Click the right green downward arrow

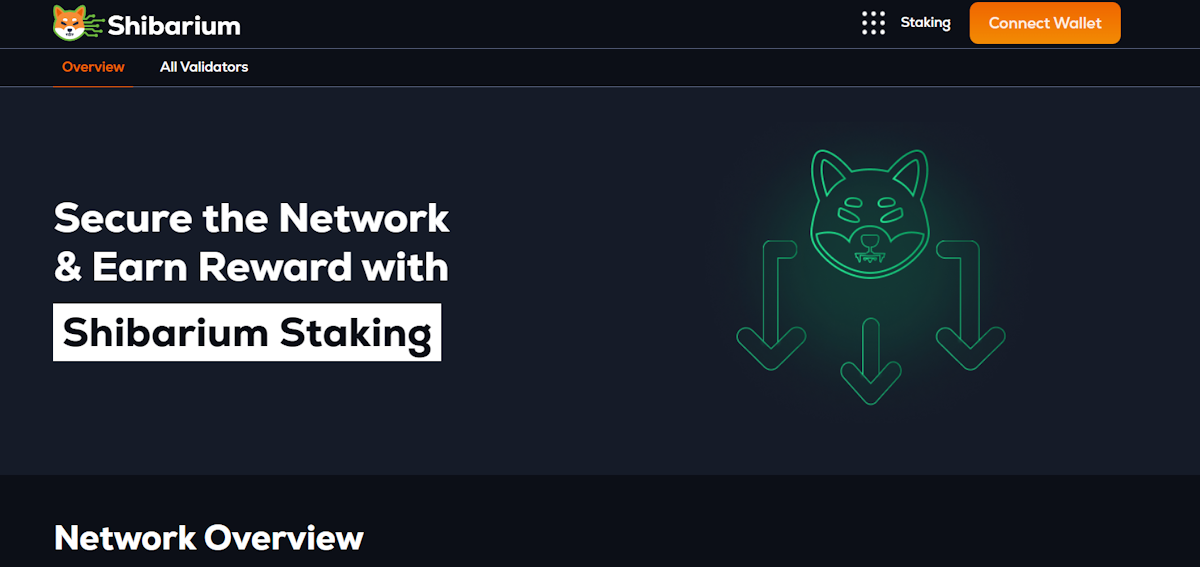tap(970, 304)
